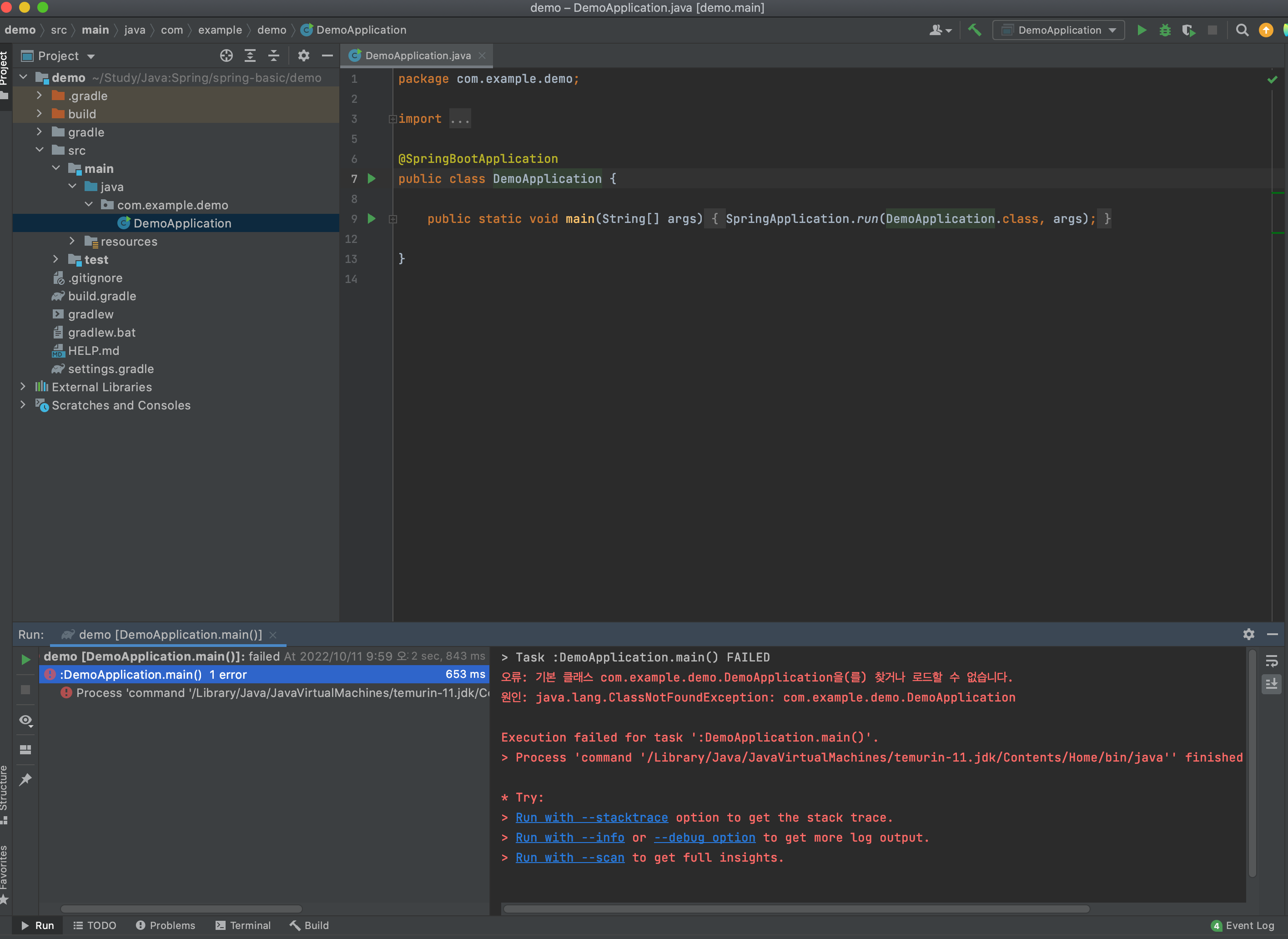This screenshot has height=939, width=1288.
Task: Close the demo [DemoApplication.main()] run tab
Action: [273, 635]
